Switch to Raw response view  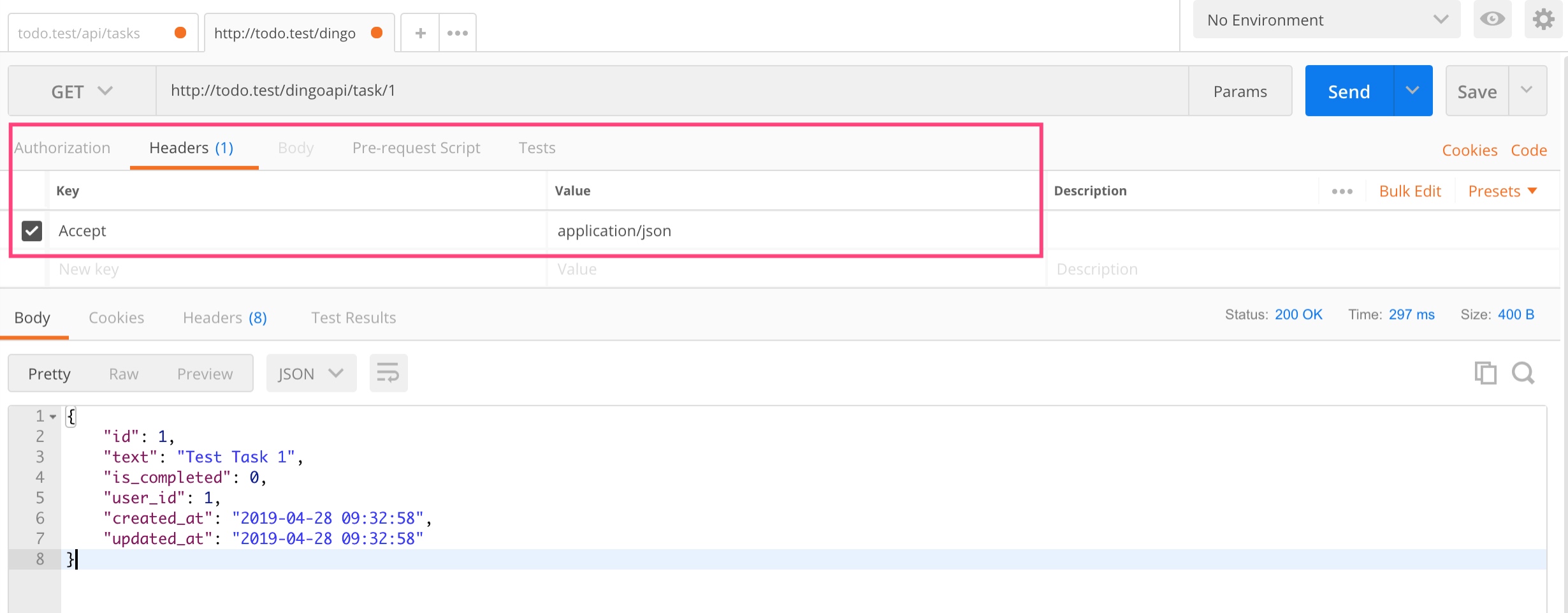pyautogui.click(x=124, y=374)
